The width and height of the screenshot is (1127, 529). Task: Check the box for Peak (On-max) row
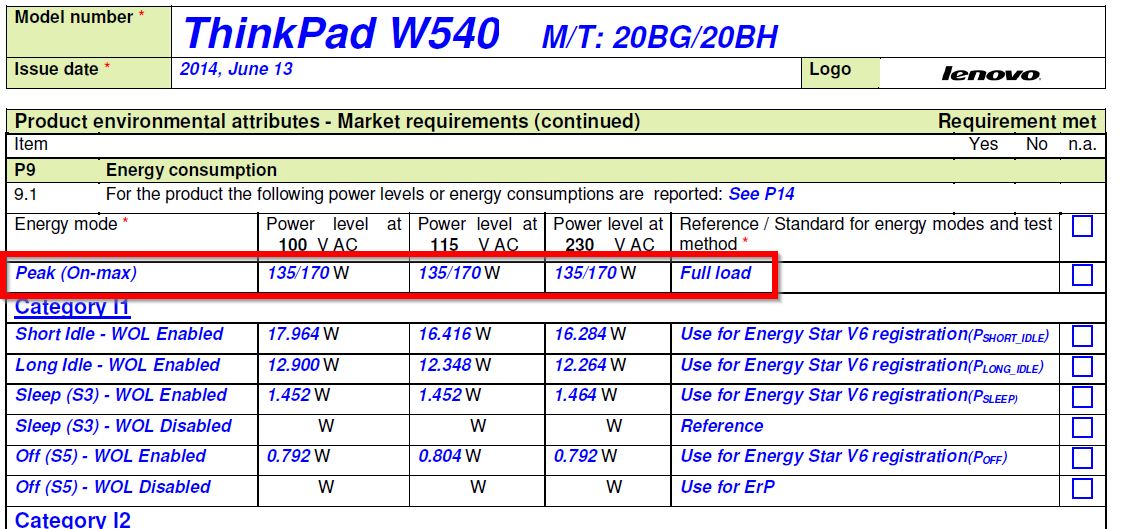tap(1081, 275)
